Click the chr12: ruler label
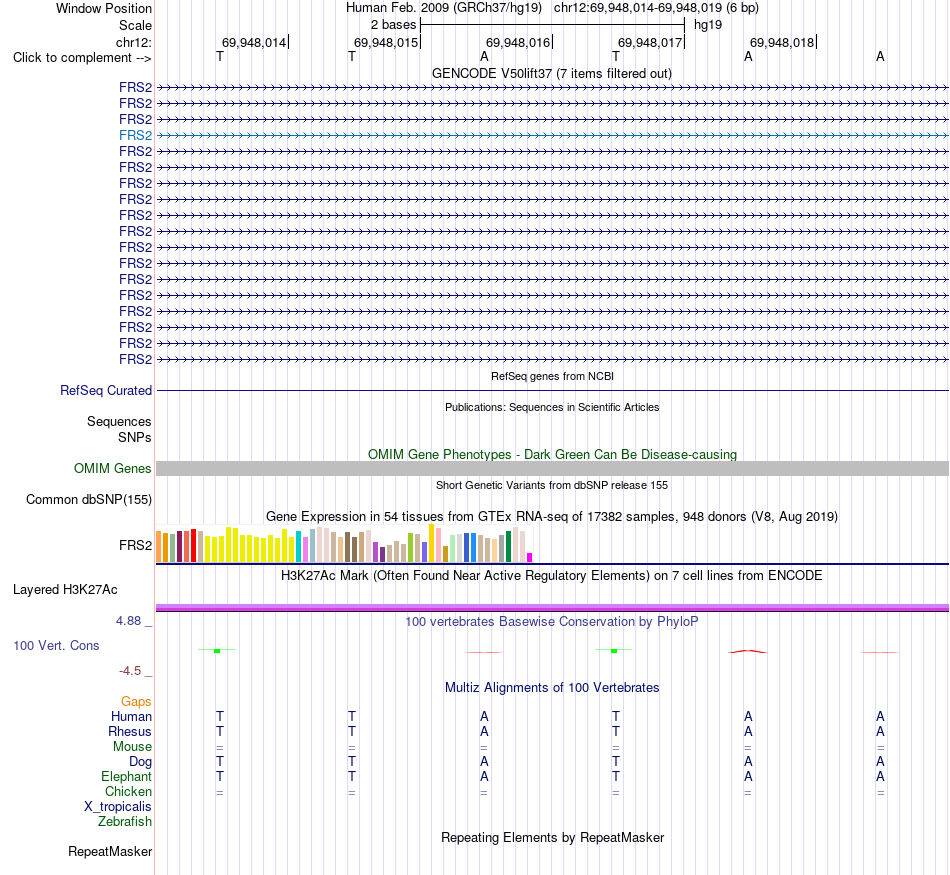Viewport: 950px width, 875px height. pos(133,42)
